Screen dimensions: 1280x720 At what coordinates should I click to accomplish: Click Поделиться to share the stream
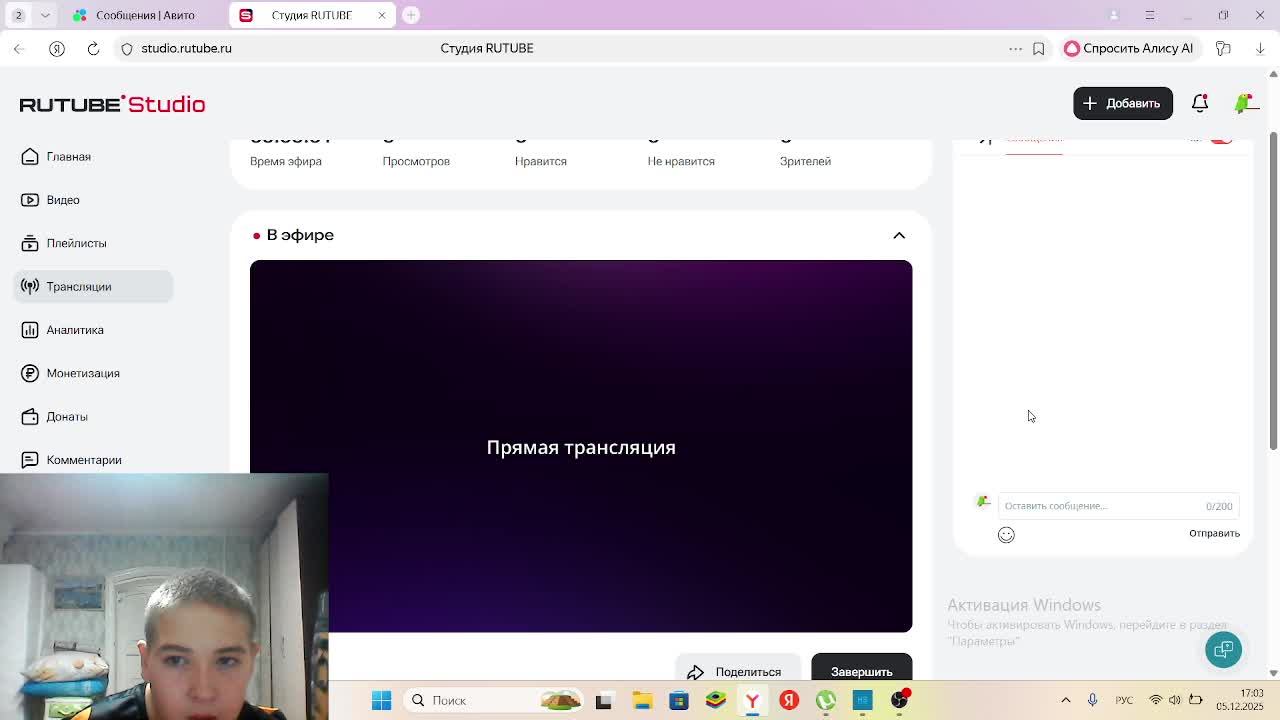(x=736, y=671)
